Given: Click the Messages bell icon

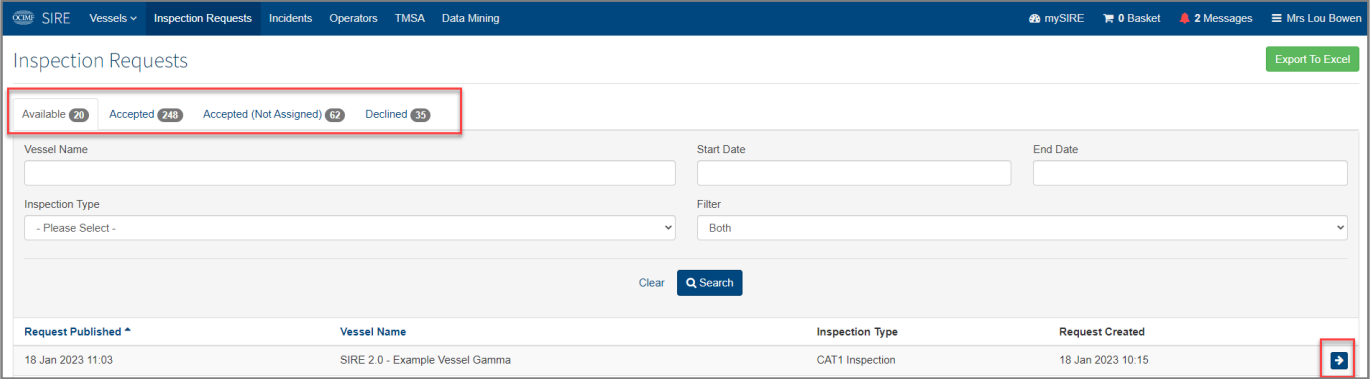Looking at the screenshot, I should [1184, 18].
